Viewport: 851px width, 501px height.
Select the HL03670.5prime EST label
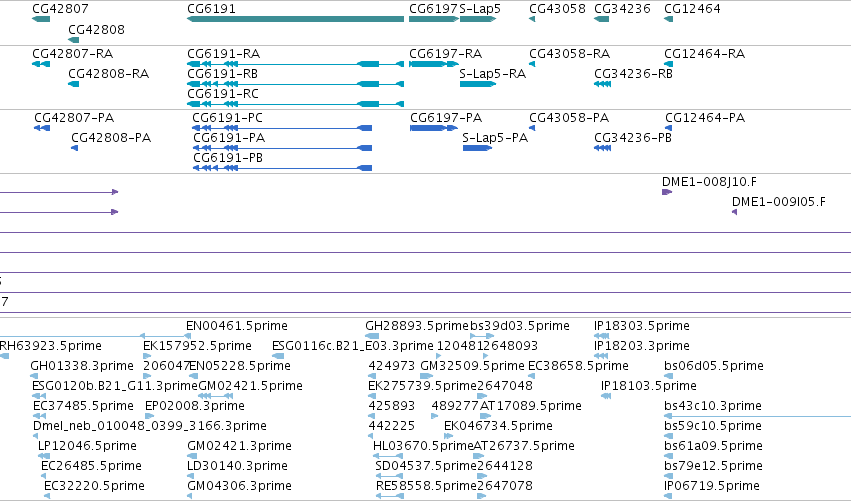click(x=423, y=446)
